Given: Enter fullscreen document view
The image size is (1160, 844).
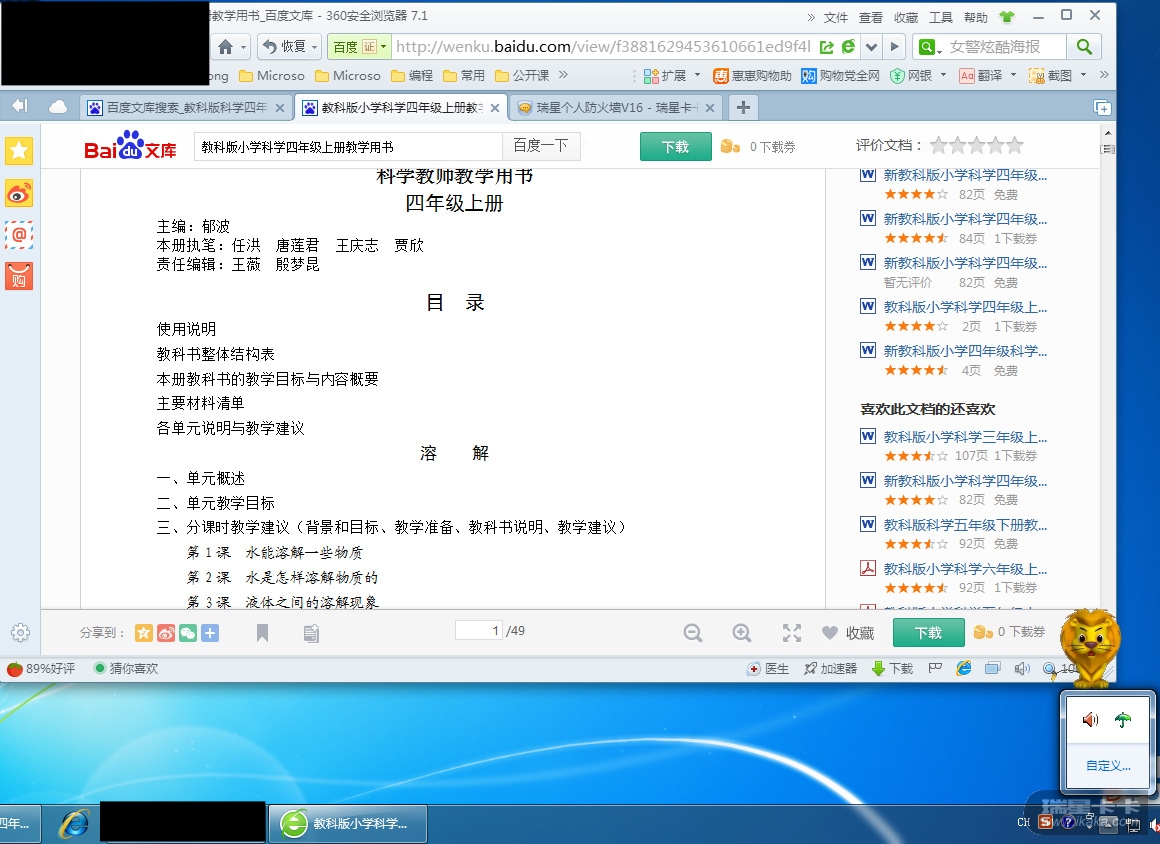Looking at the screenshot, I should (792, 633).
